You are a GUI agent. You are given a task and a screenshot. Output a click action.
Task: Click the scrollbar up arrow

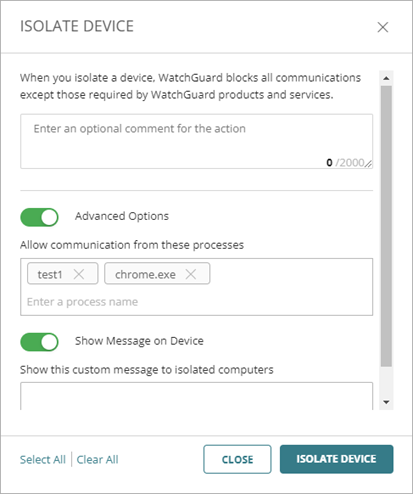click(x=386, y=78)
